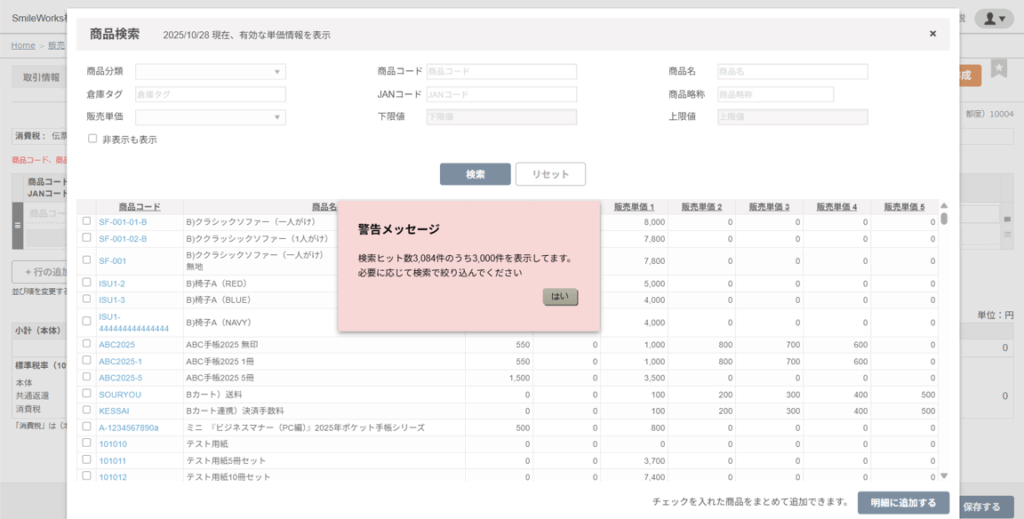This screenshot has height=519, width=1024.
Task: Check the box for product SF-001-01-B
Action: pyautogui.click(x=87, y=221)
